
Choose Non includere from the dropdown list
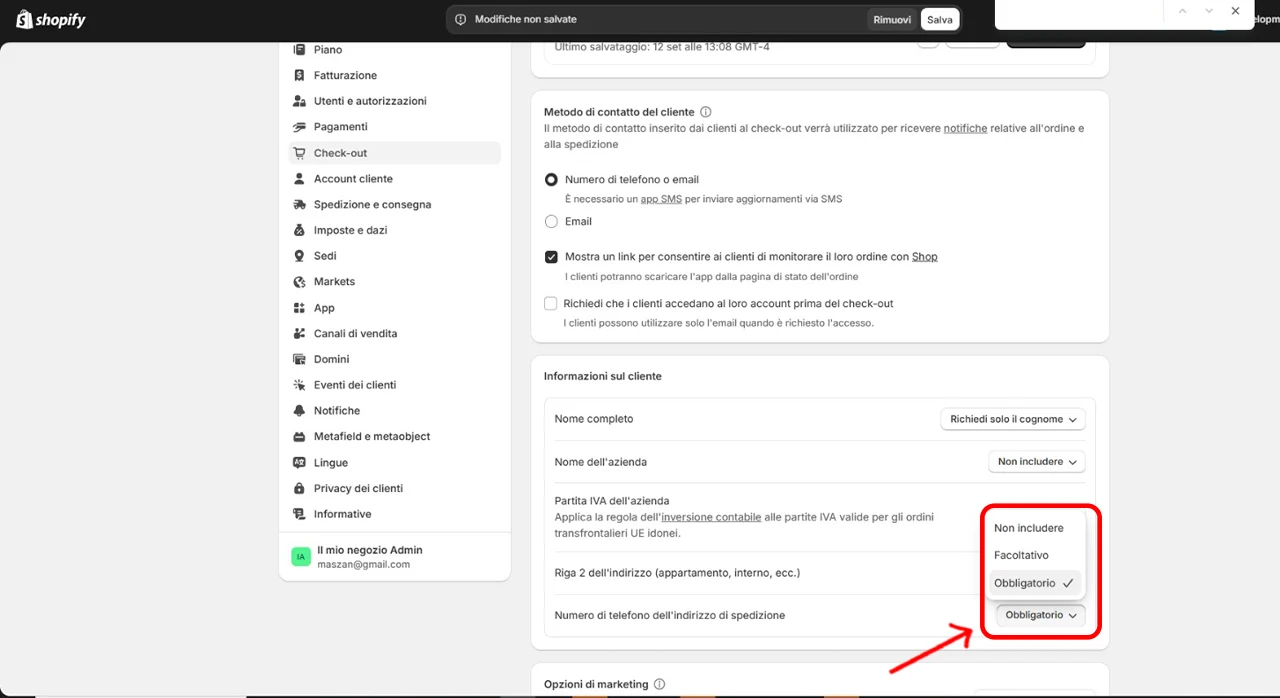1028,528
